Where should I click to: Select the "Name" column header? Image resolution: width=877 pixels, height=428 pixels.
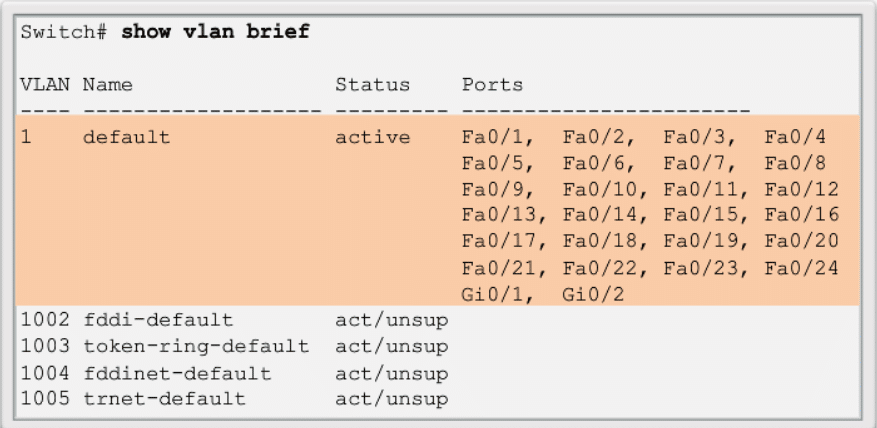tap(108, 85)
